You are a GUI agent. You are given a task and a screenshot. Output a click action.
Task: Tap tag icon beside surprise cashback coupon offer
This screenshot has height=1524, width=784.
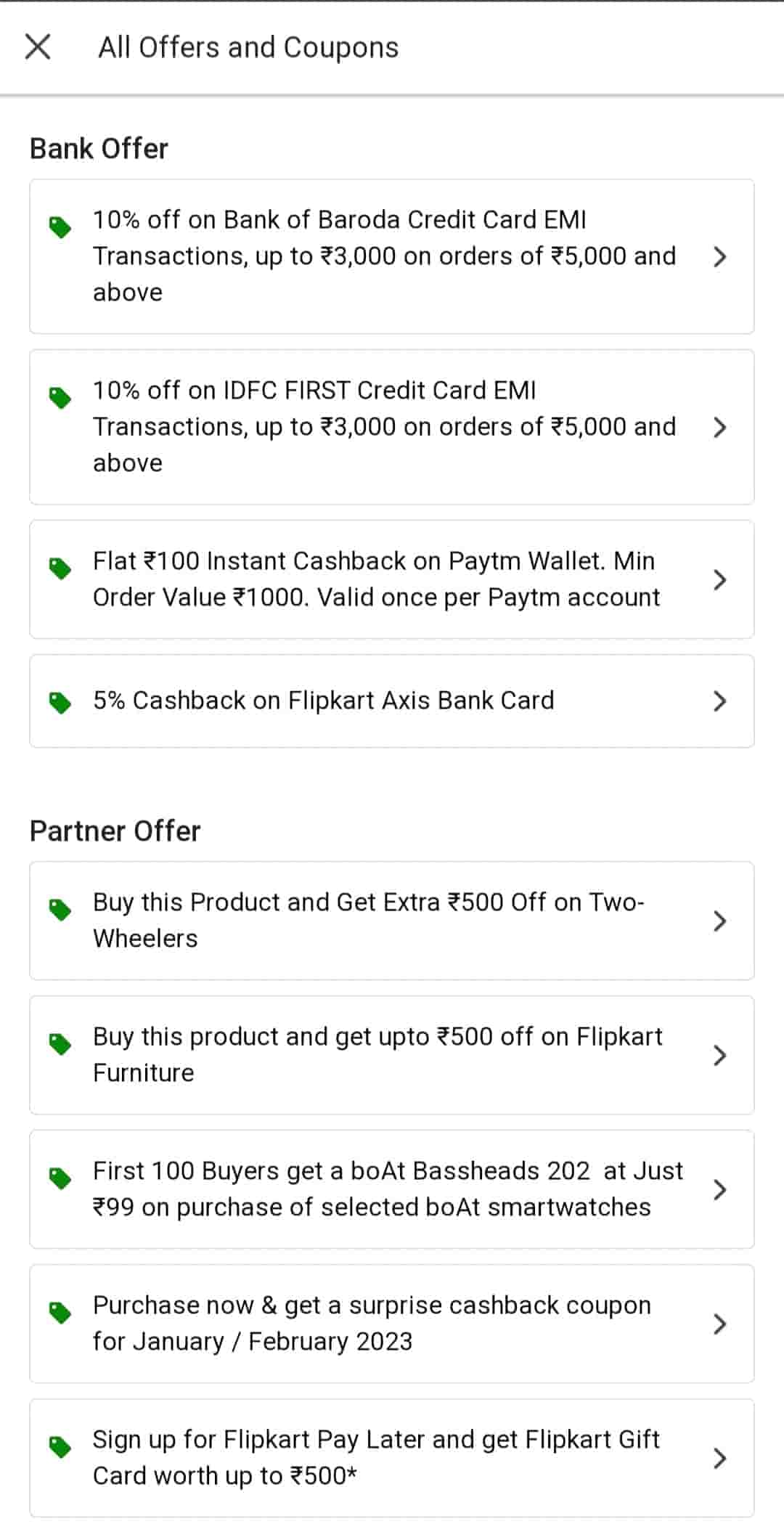click(x=60, y=1313)
